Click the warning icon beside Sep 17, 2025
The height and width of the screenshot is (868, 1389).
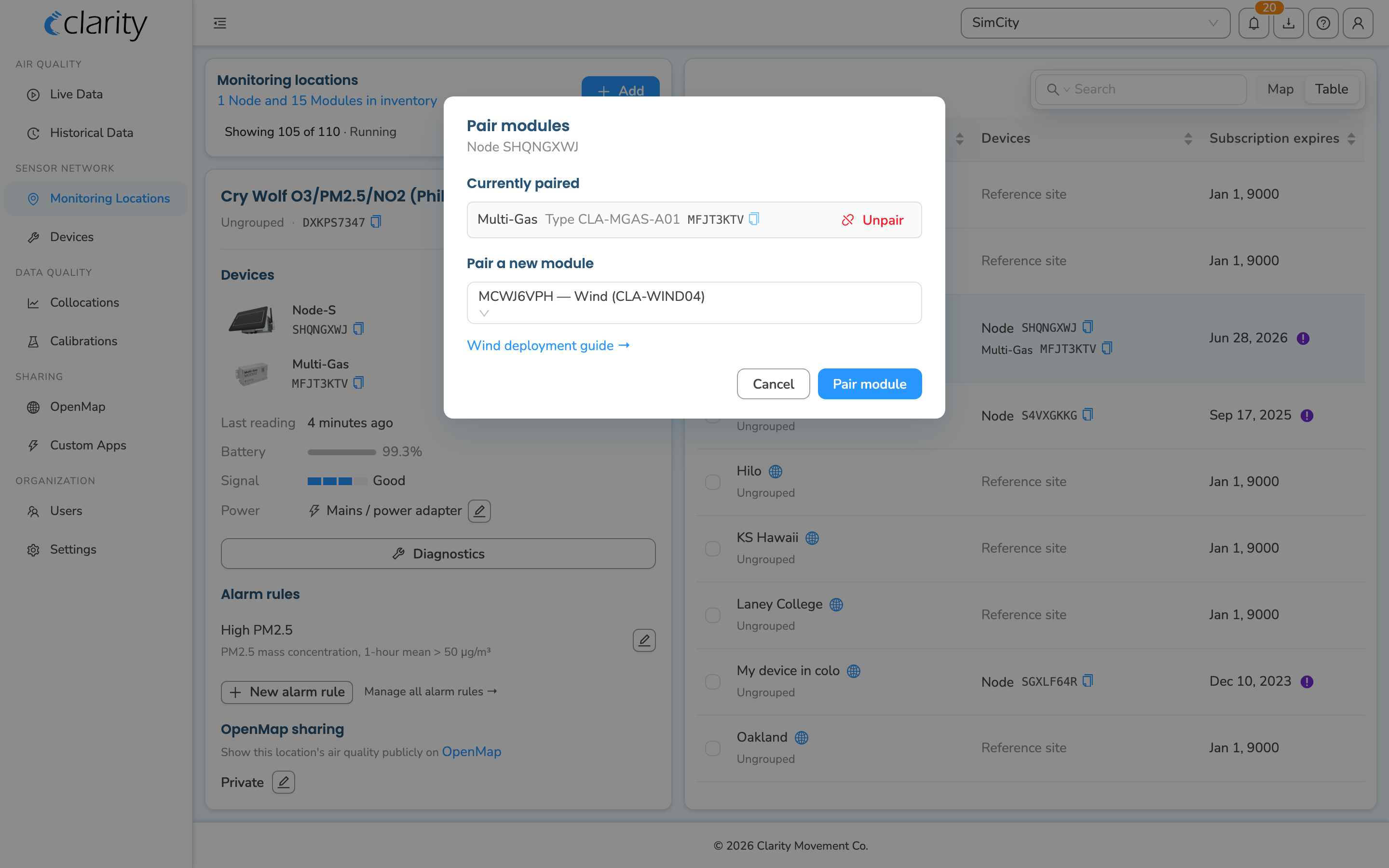coord(1307,416)
